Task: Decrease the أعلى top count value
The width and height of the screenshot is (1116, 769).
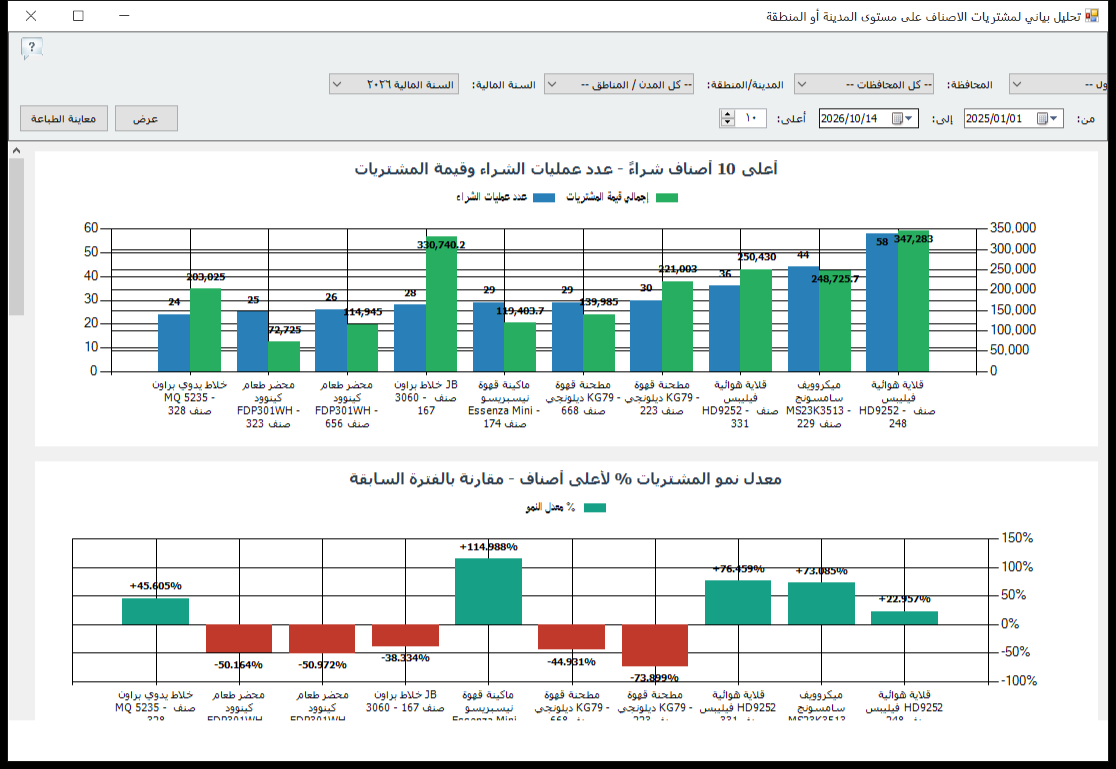Action: point(727,122)
